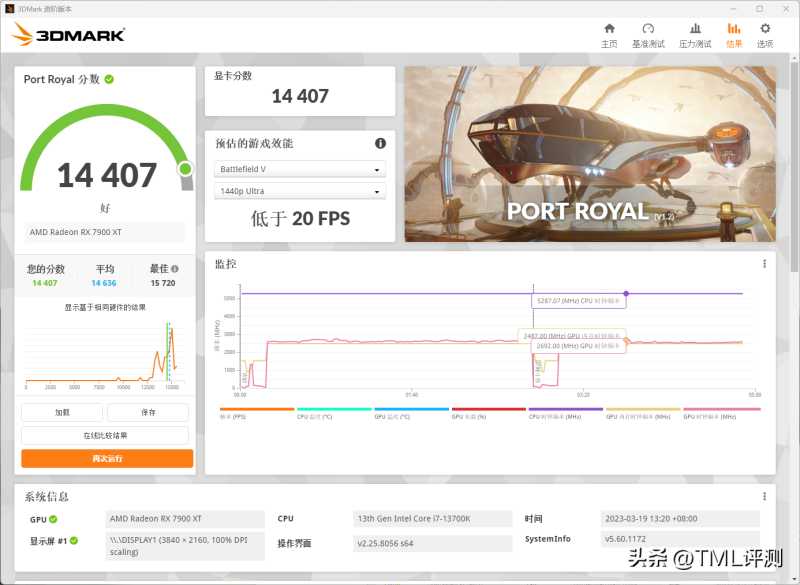Expand the 1440p Ultra resolution dropdown
Viewport: 800px width, 585px height.
coord(299,191)
